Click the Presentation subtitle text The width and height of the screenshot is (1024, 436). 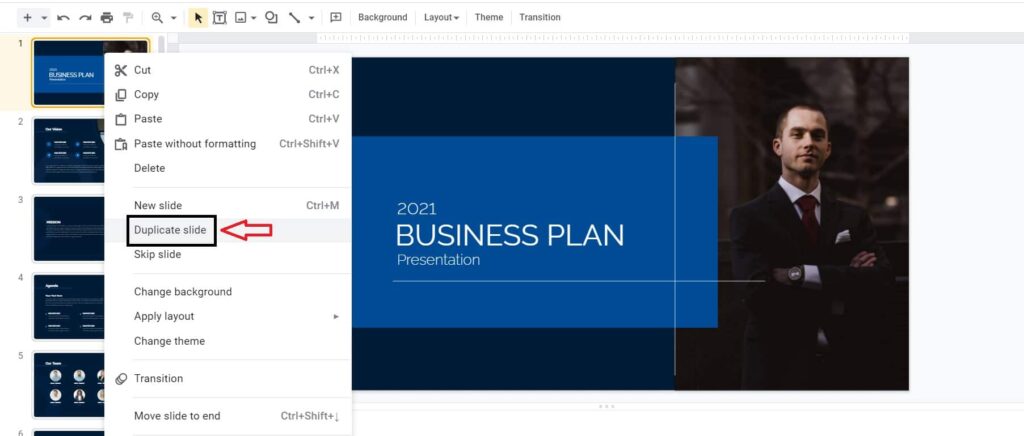tap(438, 260)
